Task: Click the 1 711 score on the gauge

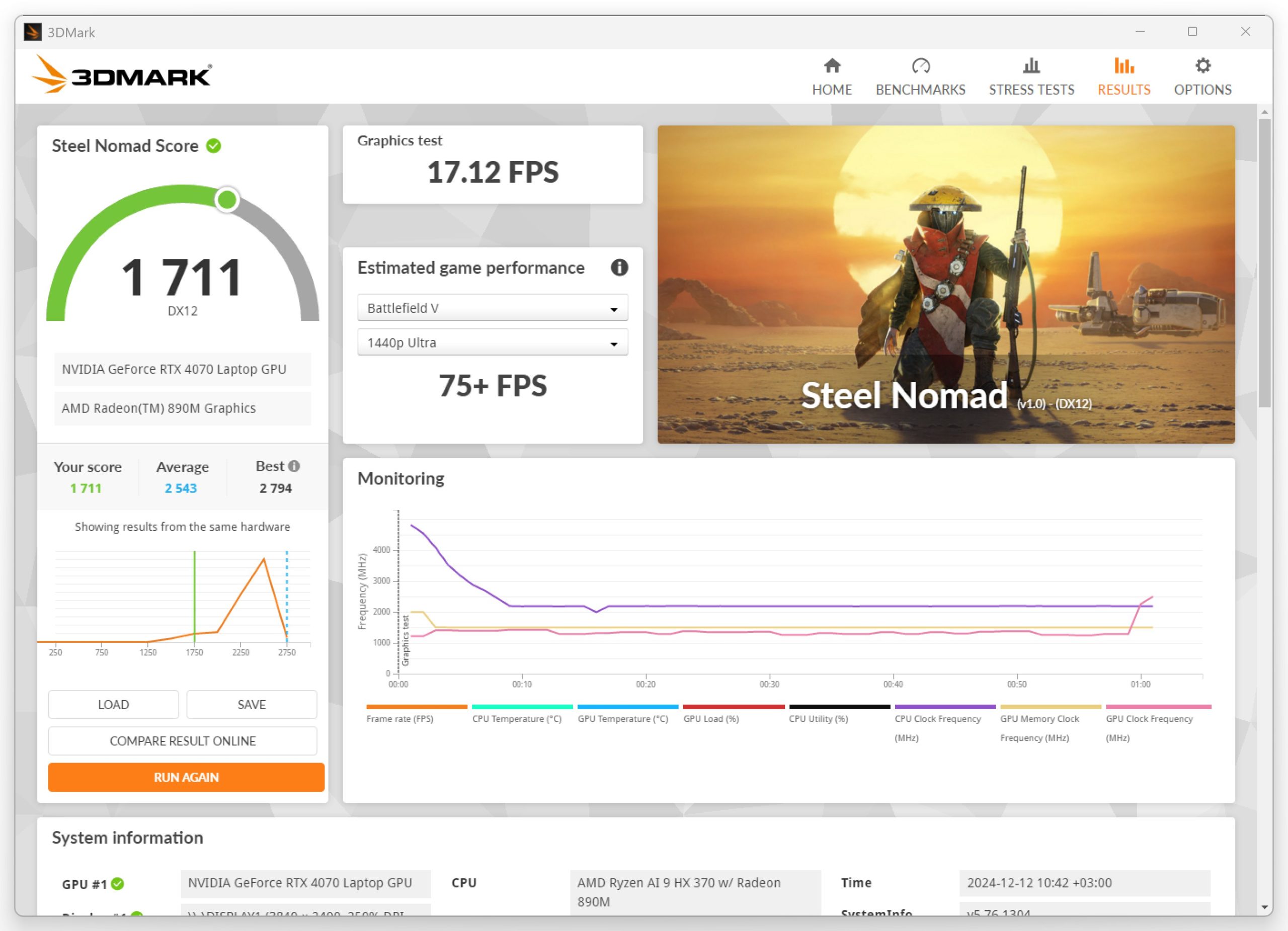Action: pyautogui.click(x=182, y=277)
